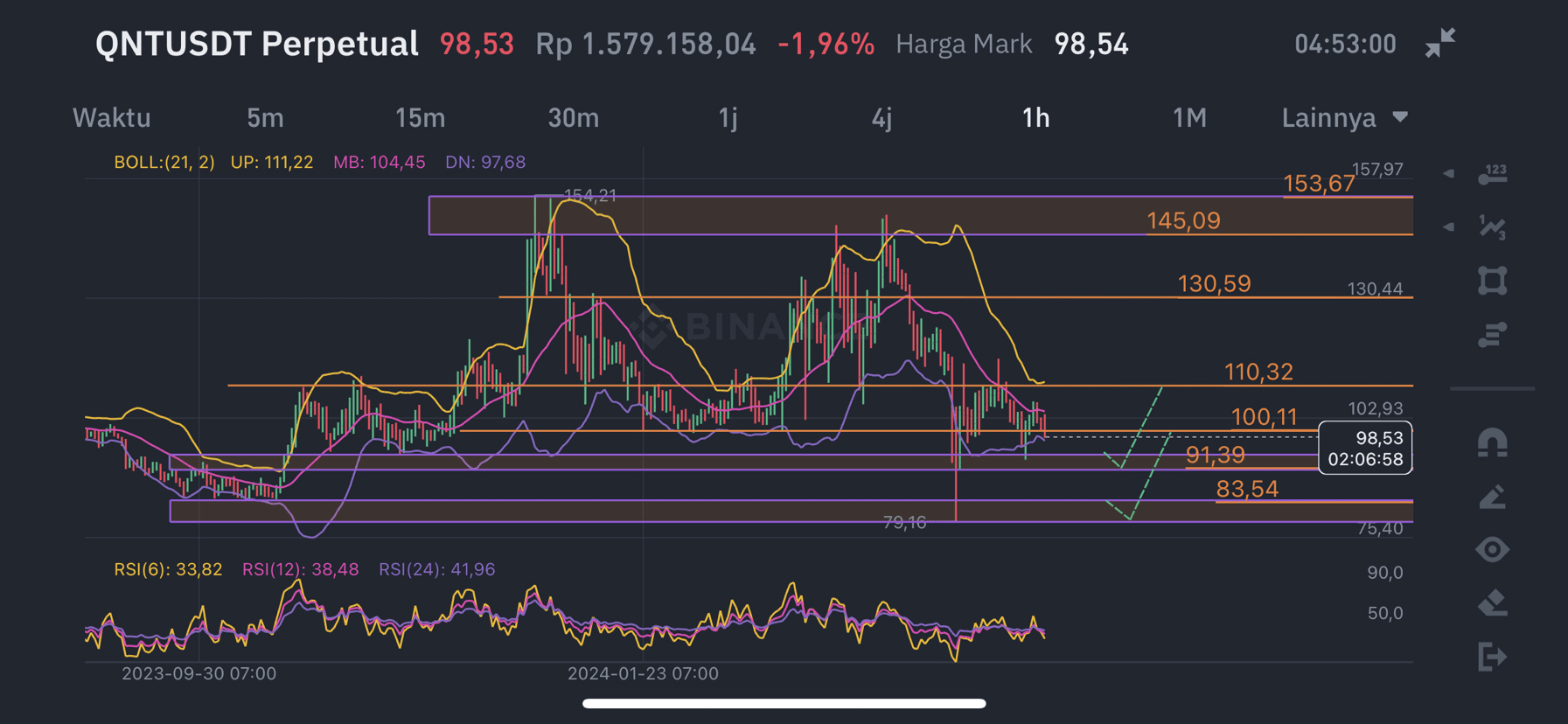Open the Lainnya timeframe dropdown

click(x=1344, y=118)
